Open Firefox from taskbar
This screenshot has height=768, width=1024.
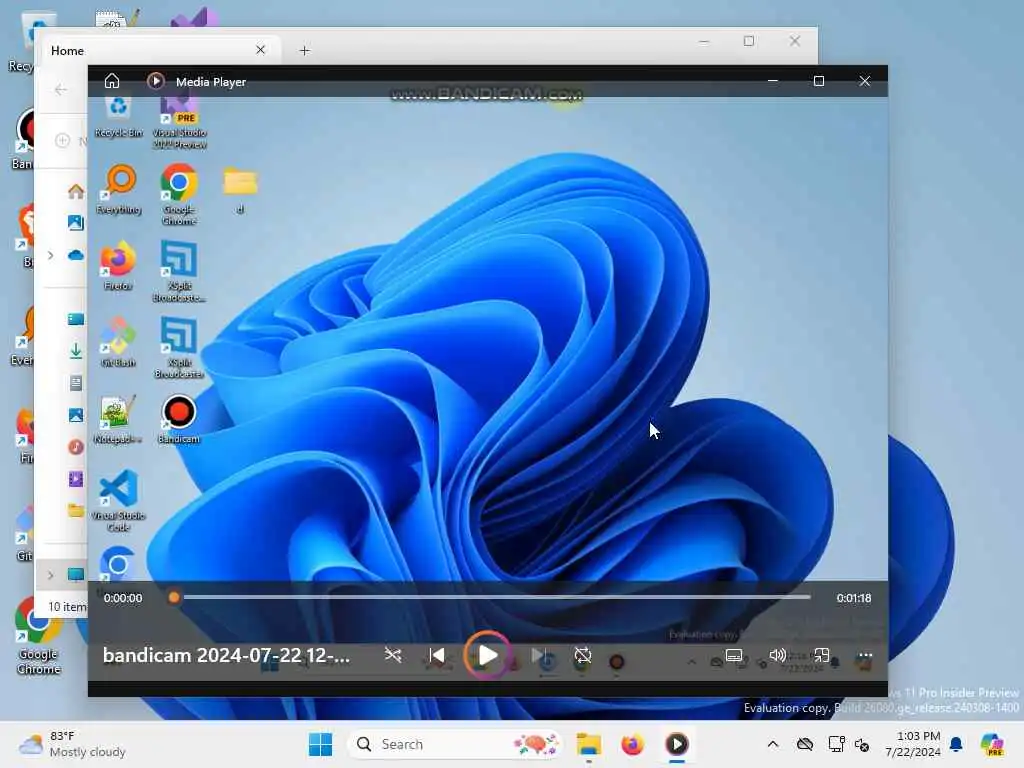632,744
